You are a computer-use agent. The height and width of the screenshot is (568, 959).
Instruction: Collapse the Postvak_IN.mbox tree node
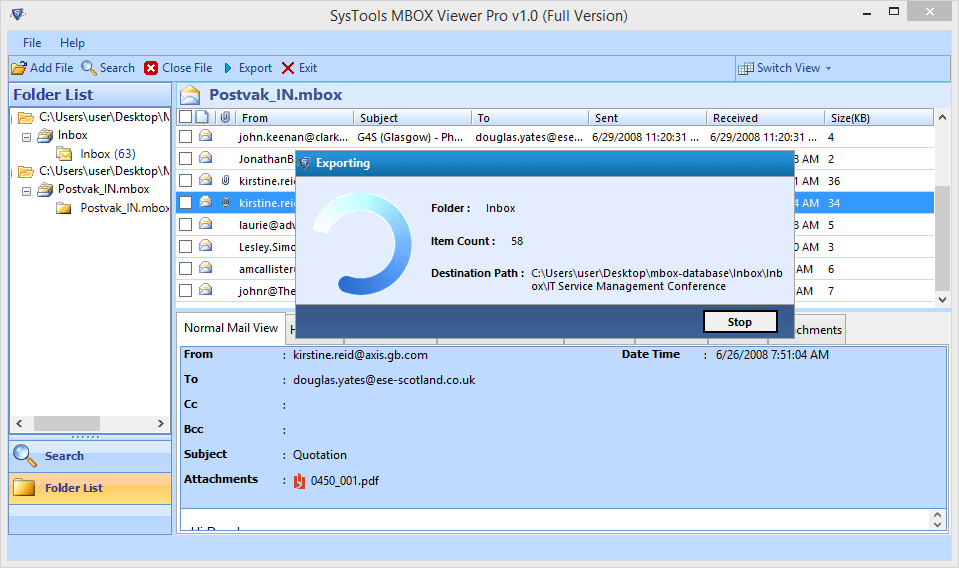pos(26,191)
